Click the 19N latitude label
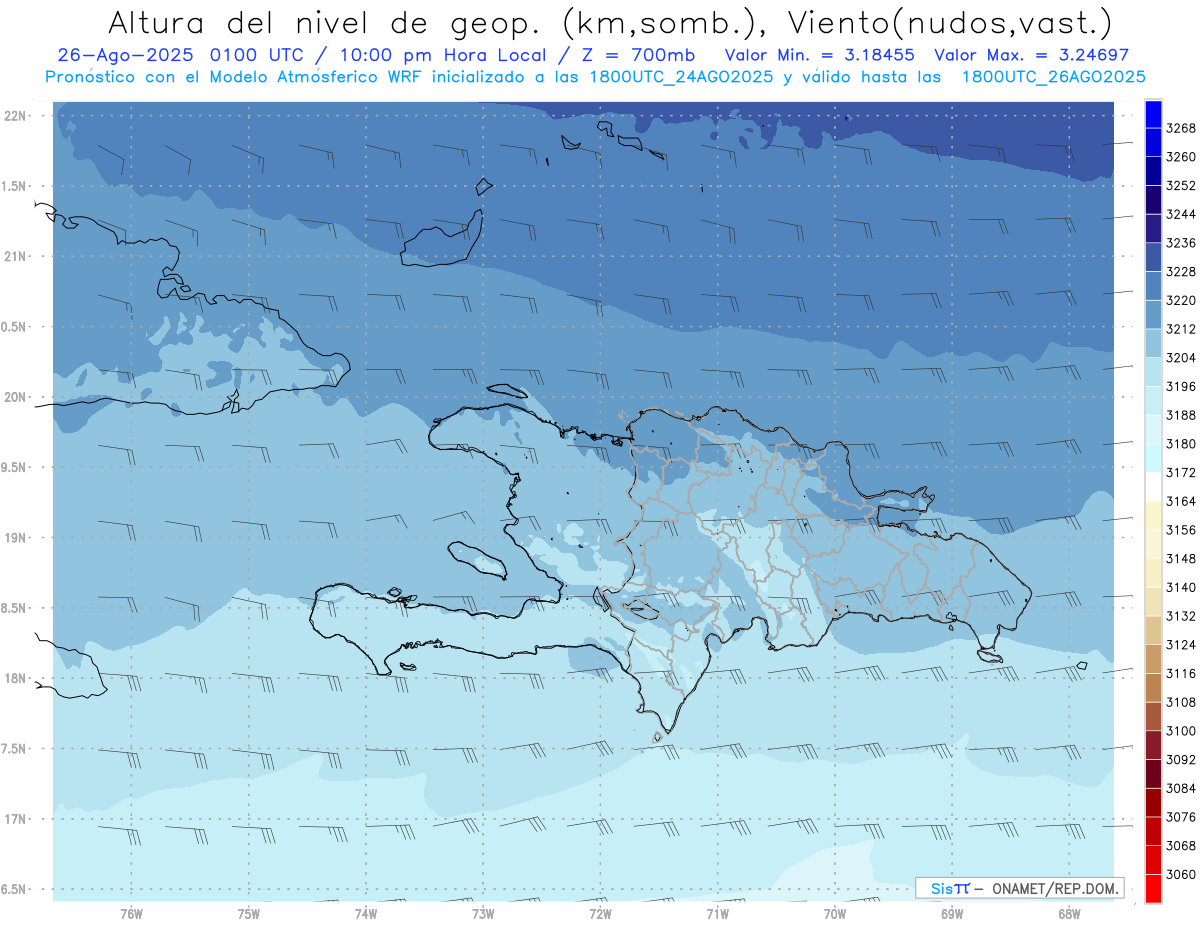 point(16,538)
